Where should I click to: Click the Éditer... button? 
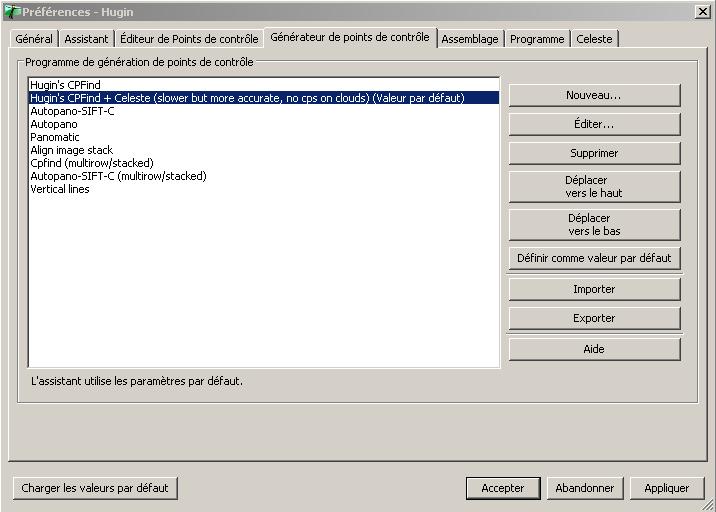point(594,124)
